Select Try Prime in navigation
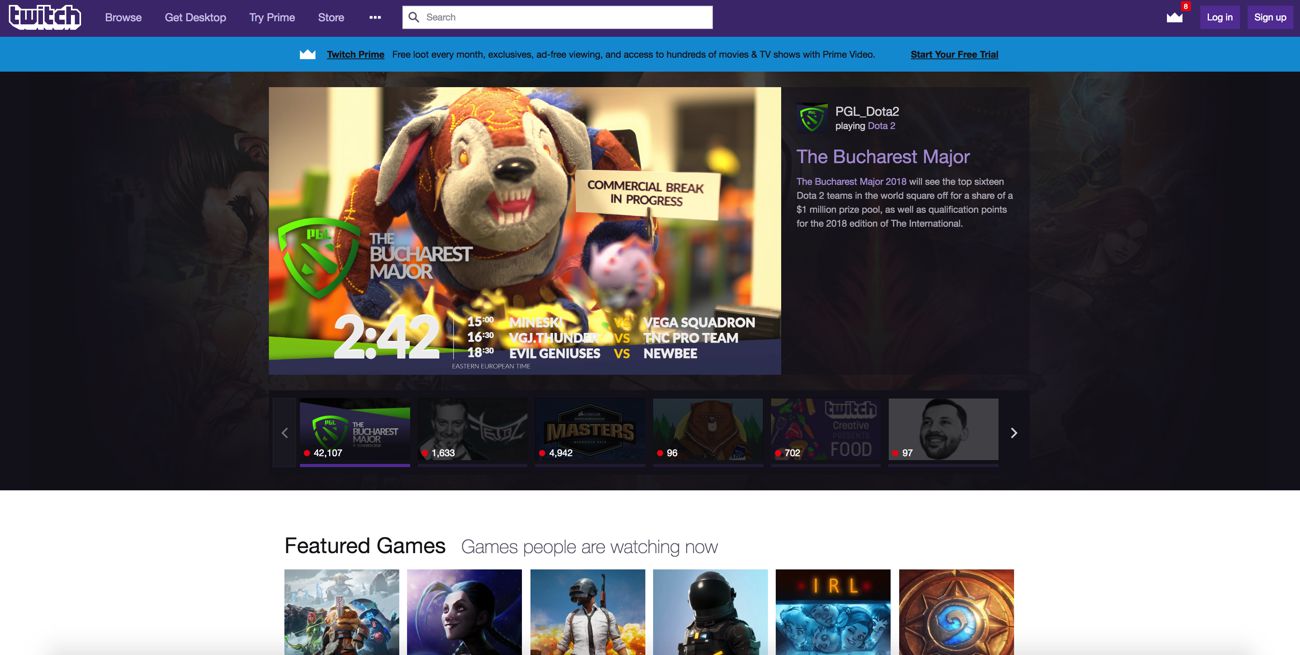The image size is (1300, 655). (x=272, y=17)
